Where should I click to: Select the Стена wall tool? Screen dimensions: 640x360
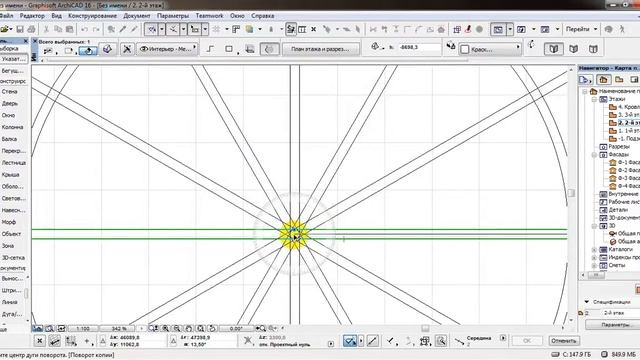(x=9, y=91)
